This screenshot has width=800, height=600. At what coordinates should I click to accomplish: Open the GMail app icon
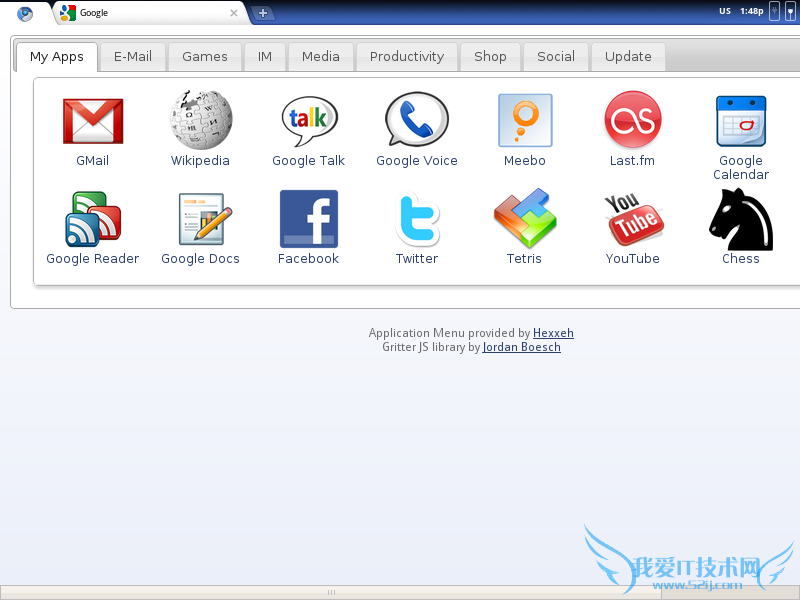pyautogui.click(x=93, y=121)
